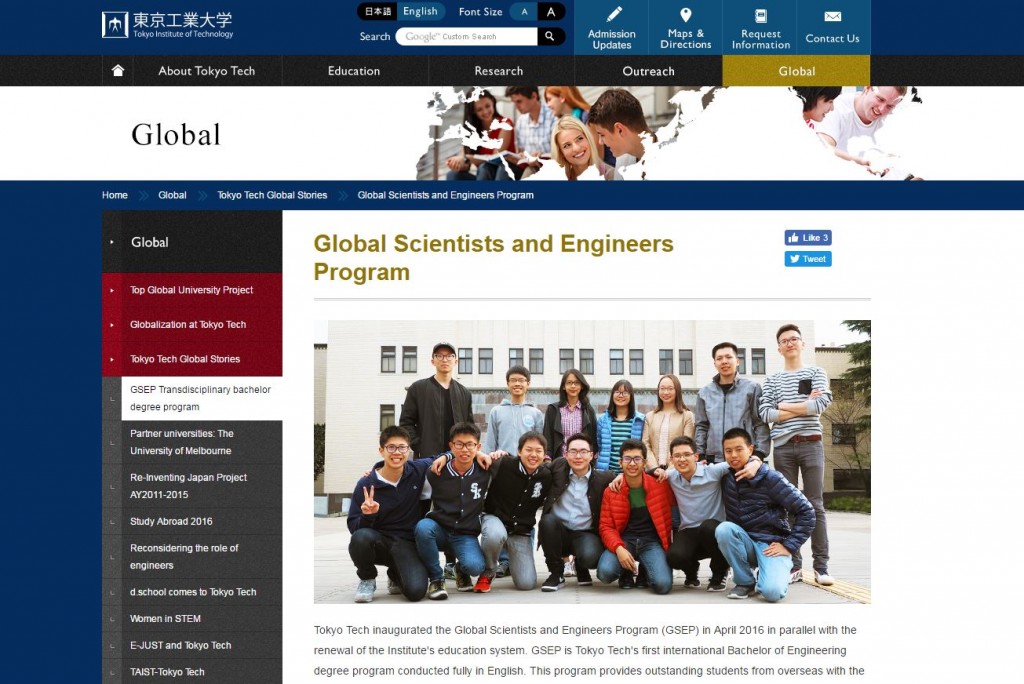This screenshot has width=1024, height=684.
Task: Open the Outreach menu
Action: tap(648, 71)
